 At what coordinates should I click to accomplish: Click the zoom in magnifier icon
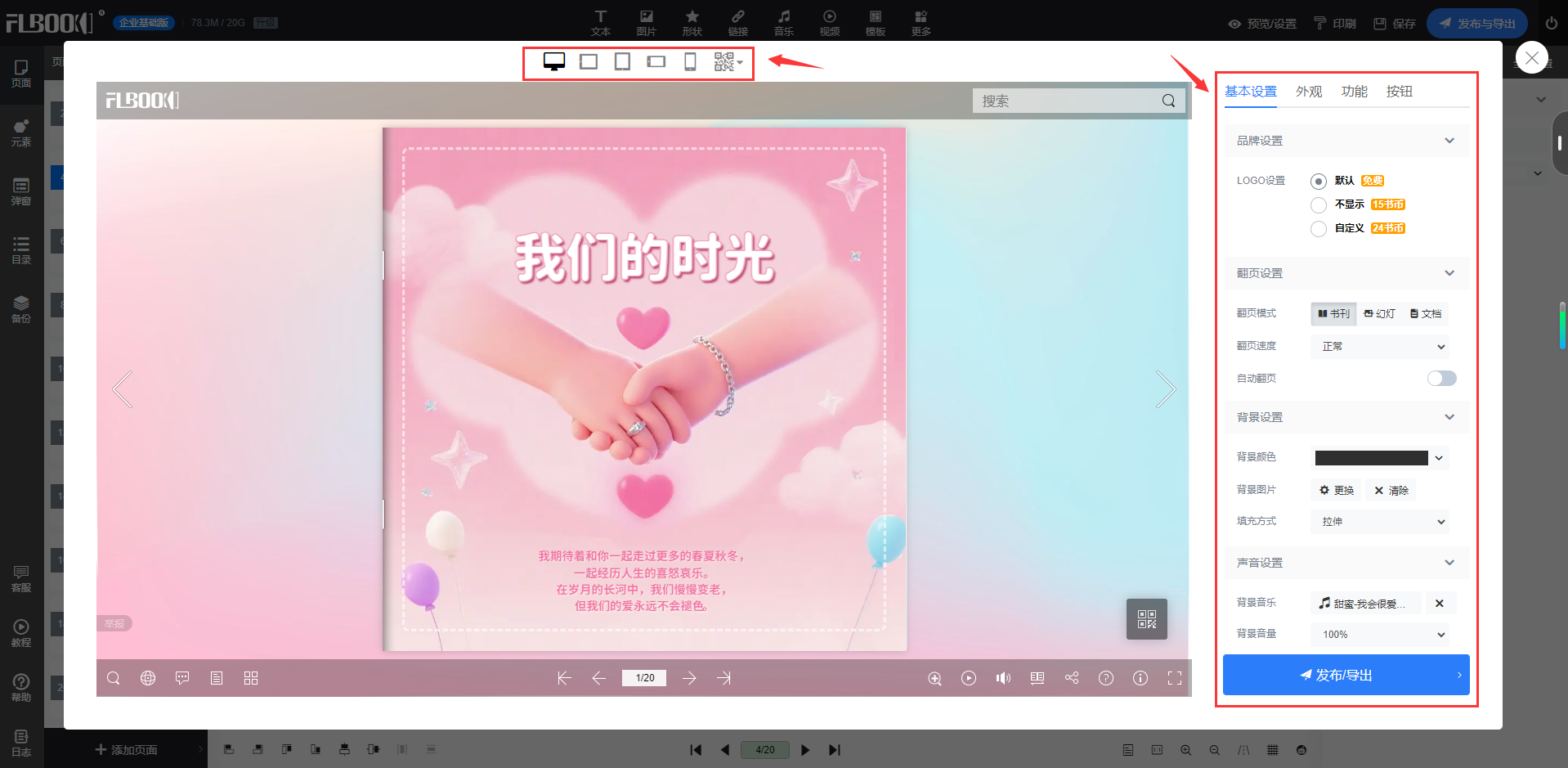[x=934, y=678]
